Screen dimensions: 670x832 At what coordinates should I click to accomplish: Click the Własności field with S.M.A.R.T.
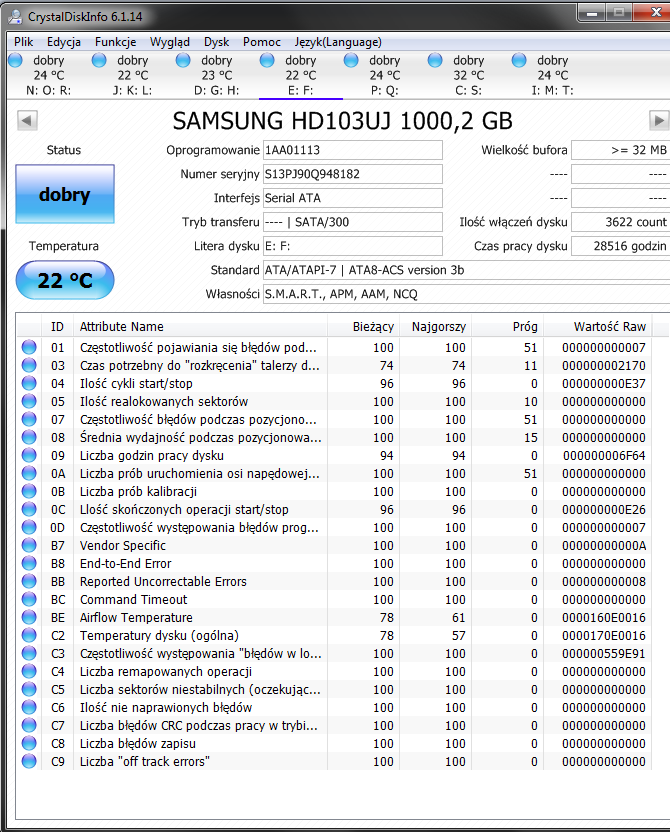tap(466, 294)
